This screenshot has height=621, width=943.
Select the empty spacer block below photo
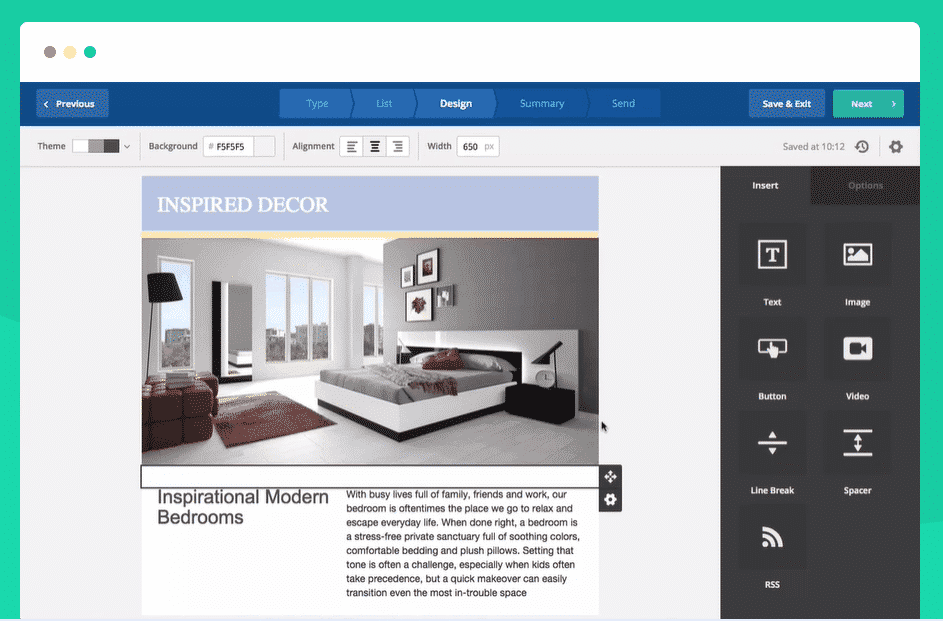pyautogui.click(x=370, y=476)
